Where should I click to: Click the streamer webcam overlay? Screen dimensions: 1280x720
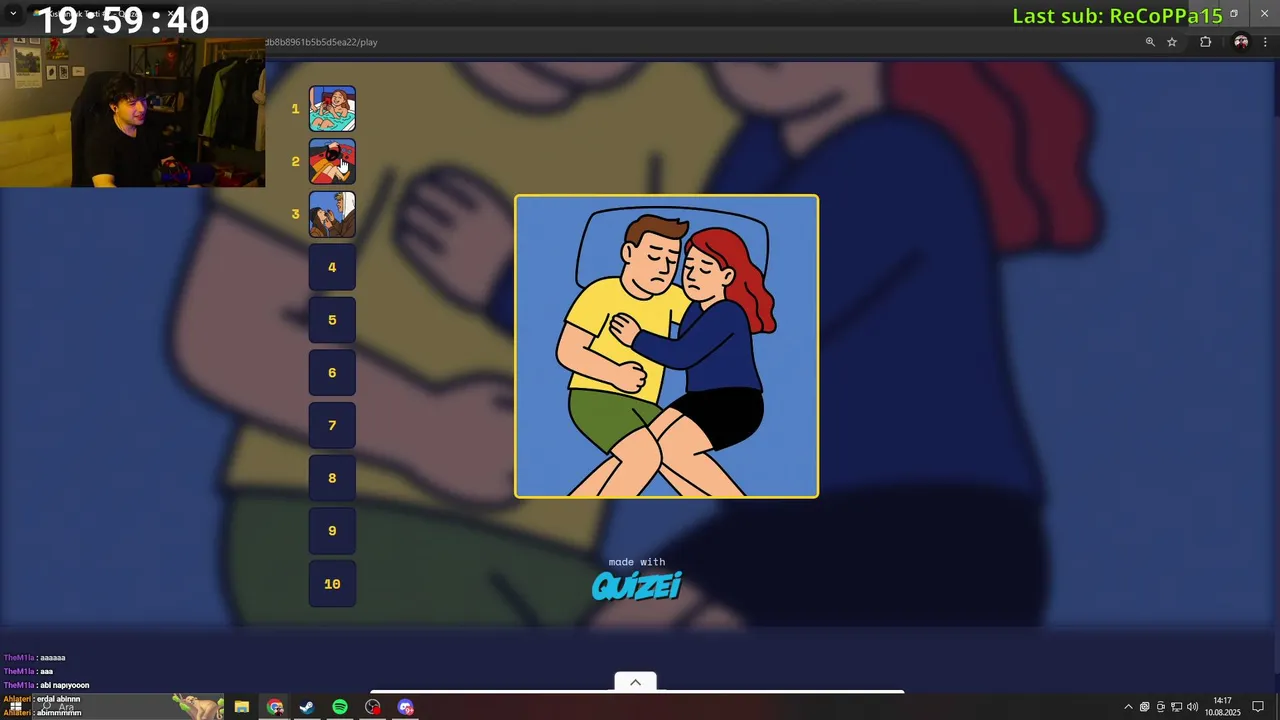(132, 112)
